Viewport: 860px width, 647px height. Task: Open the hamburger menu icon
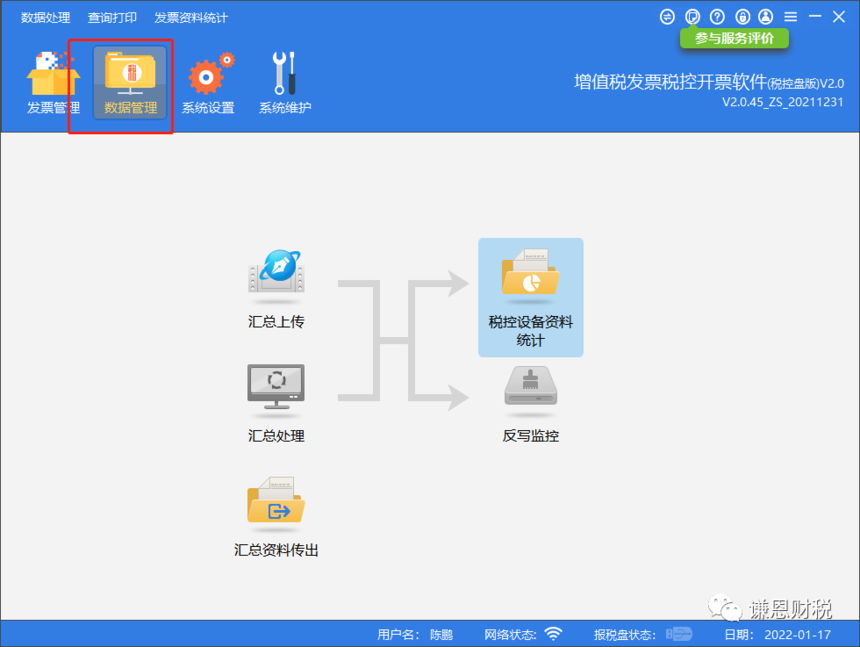790,17
